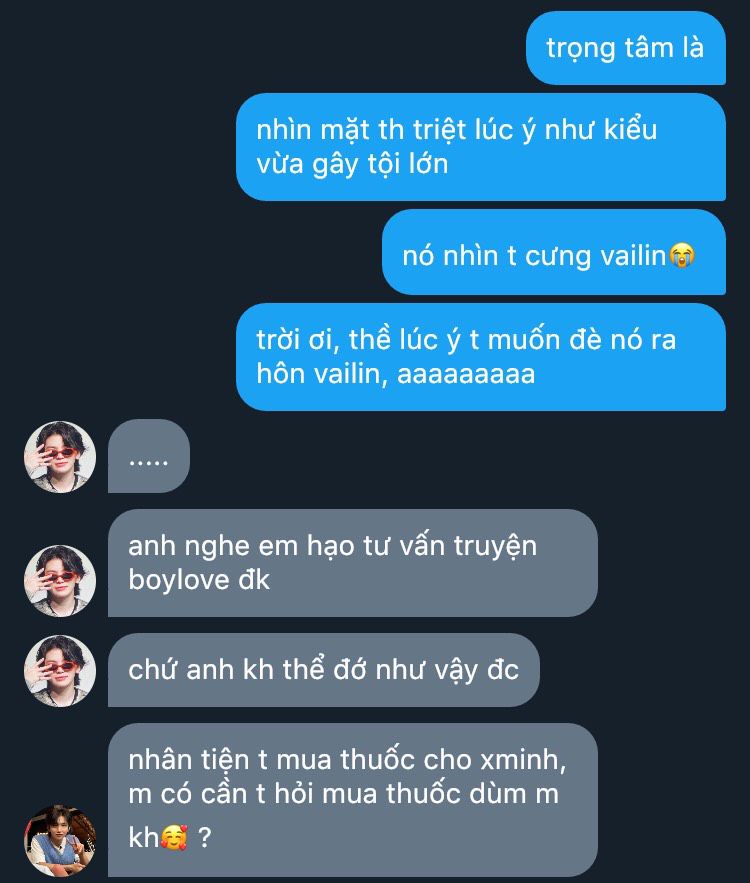Viewport: 750px width, 883px height.
Task: Open avatar beside "chứ anh kh thể" message
Action: click(x=60, y=671)
